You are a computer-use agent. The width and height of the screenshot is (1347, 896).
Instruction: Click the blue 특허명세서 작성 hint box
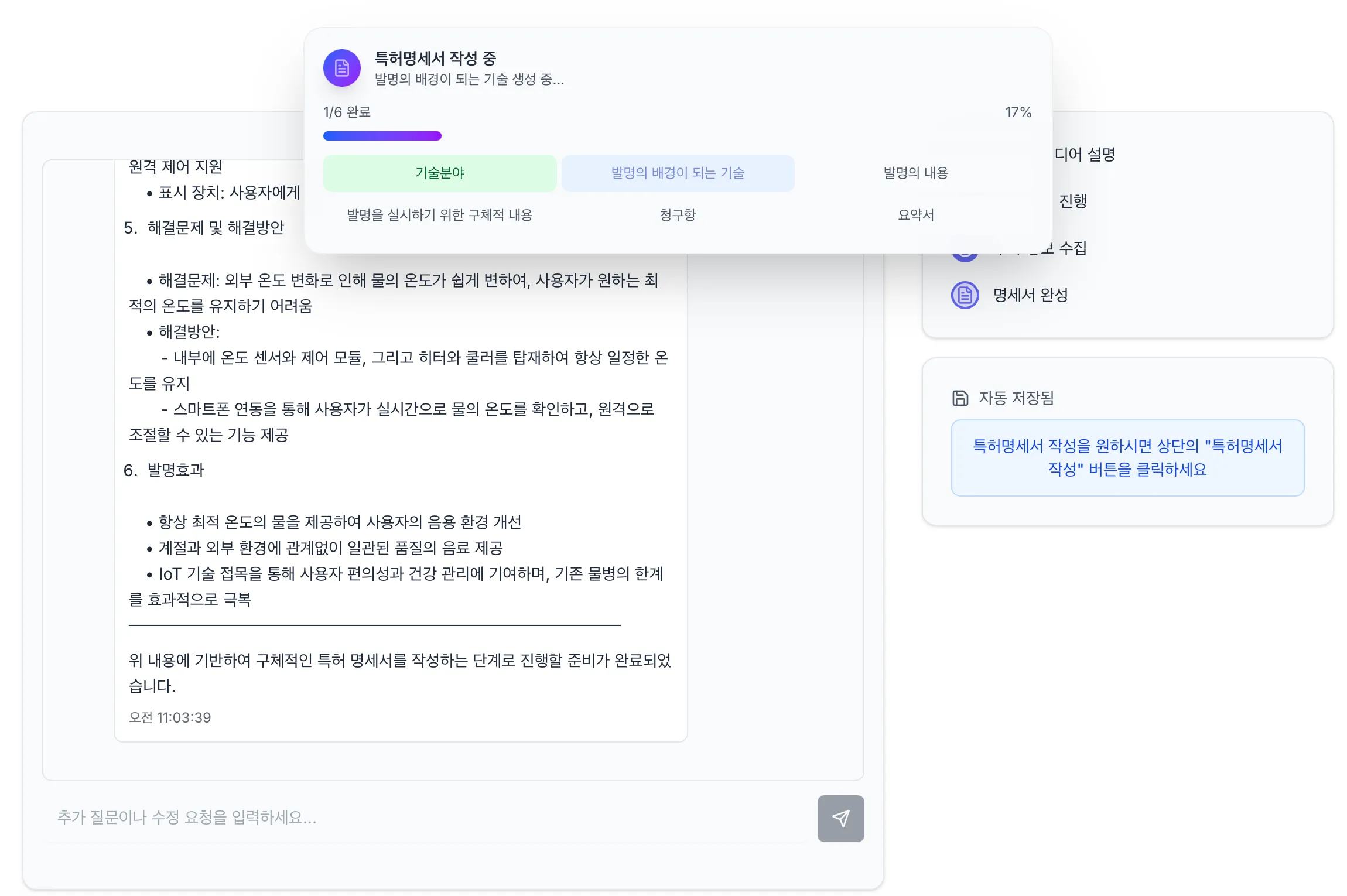1127,457
